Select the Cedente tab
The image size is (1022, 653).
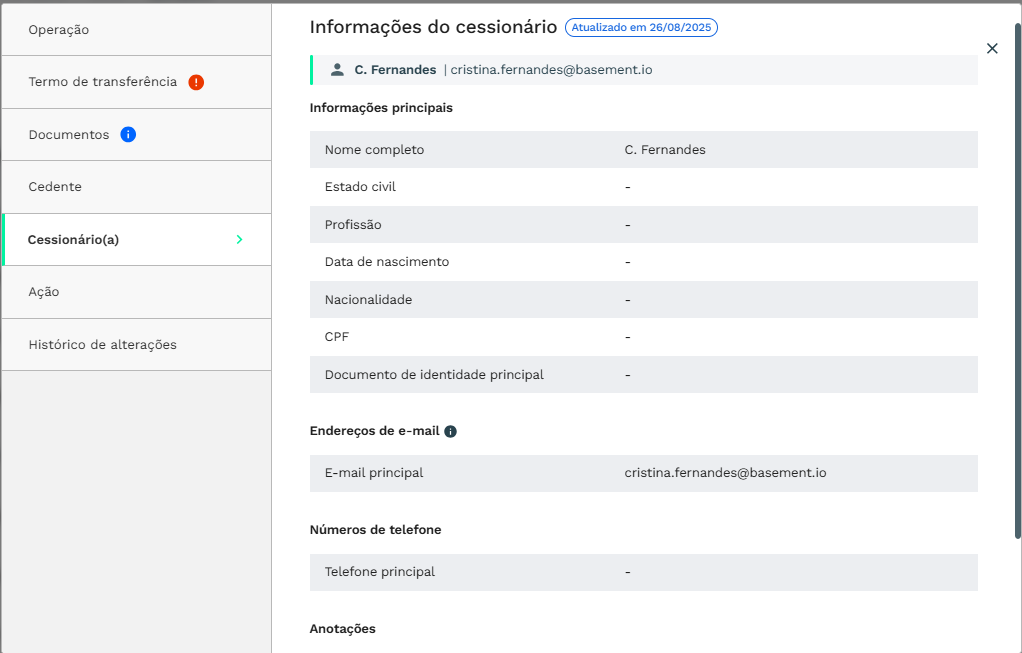click(x=55, y=187)
